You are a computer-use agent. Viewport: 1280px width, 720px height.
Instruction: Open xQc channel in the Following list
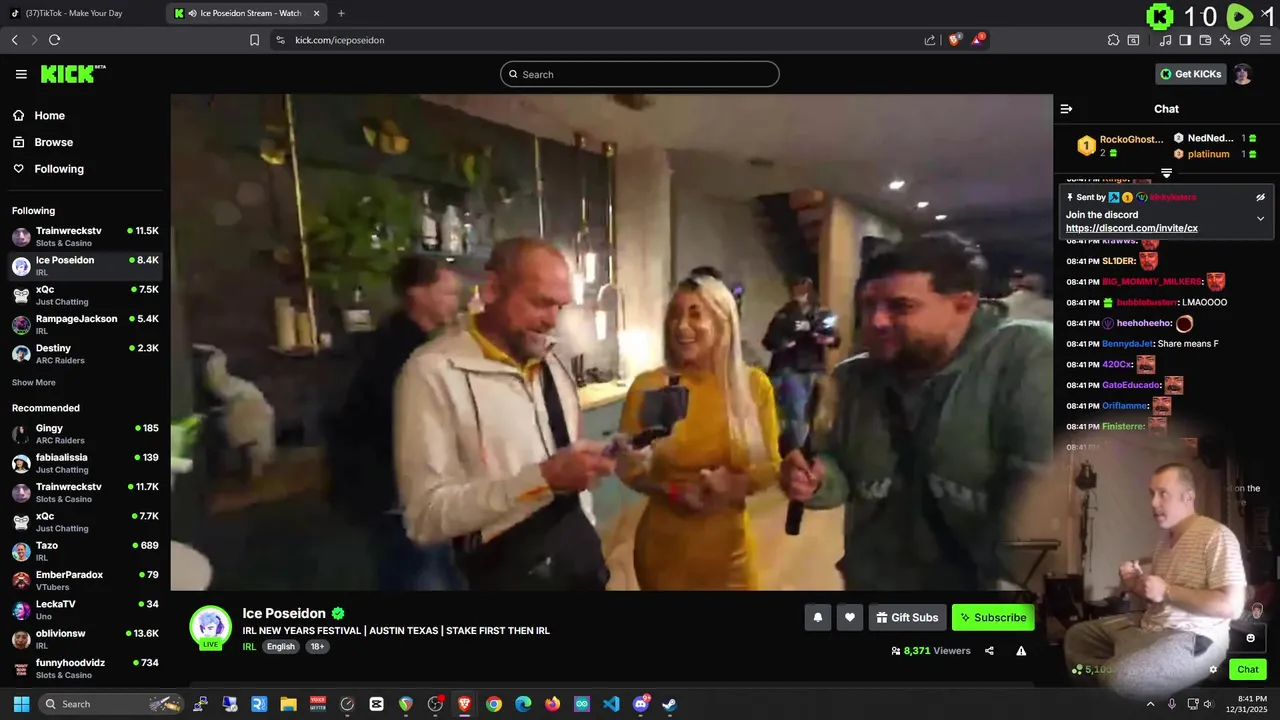[x=85, y=295]
